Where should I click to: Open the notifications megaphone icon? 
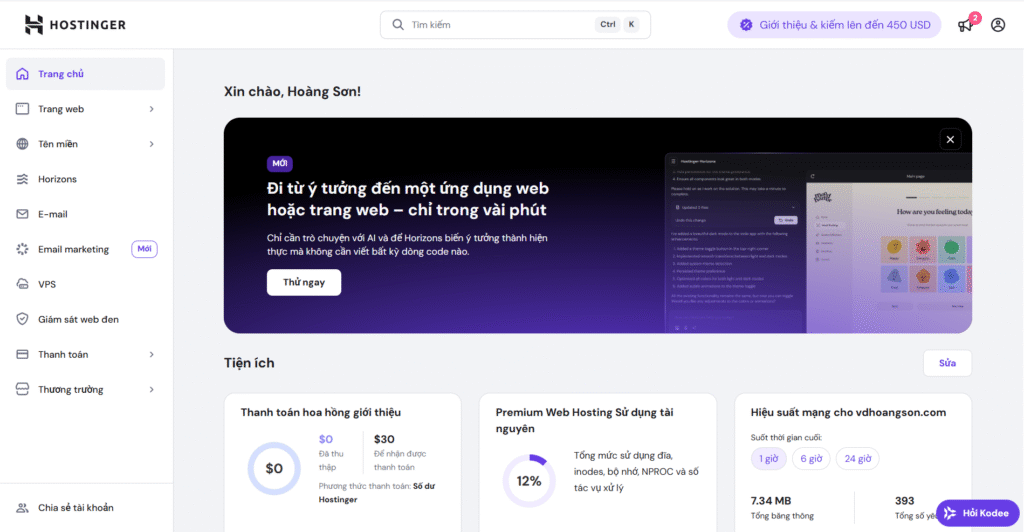coord(965,25)
